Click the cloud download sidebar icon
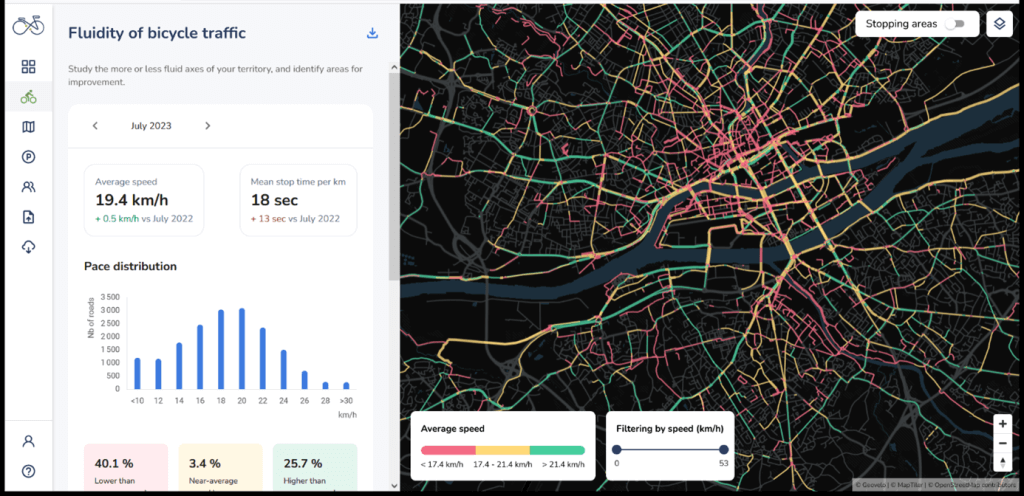 [x=28, y=247]
